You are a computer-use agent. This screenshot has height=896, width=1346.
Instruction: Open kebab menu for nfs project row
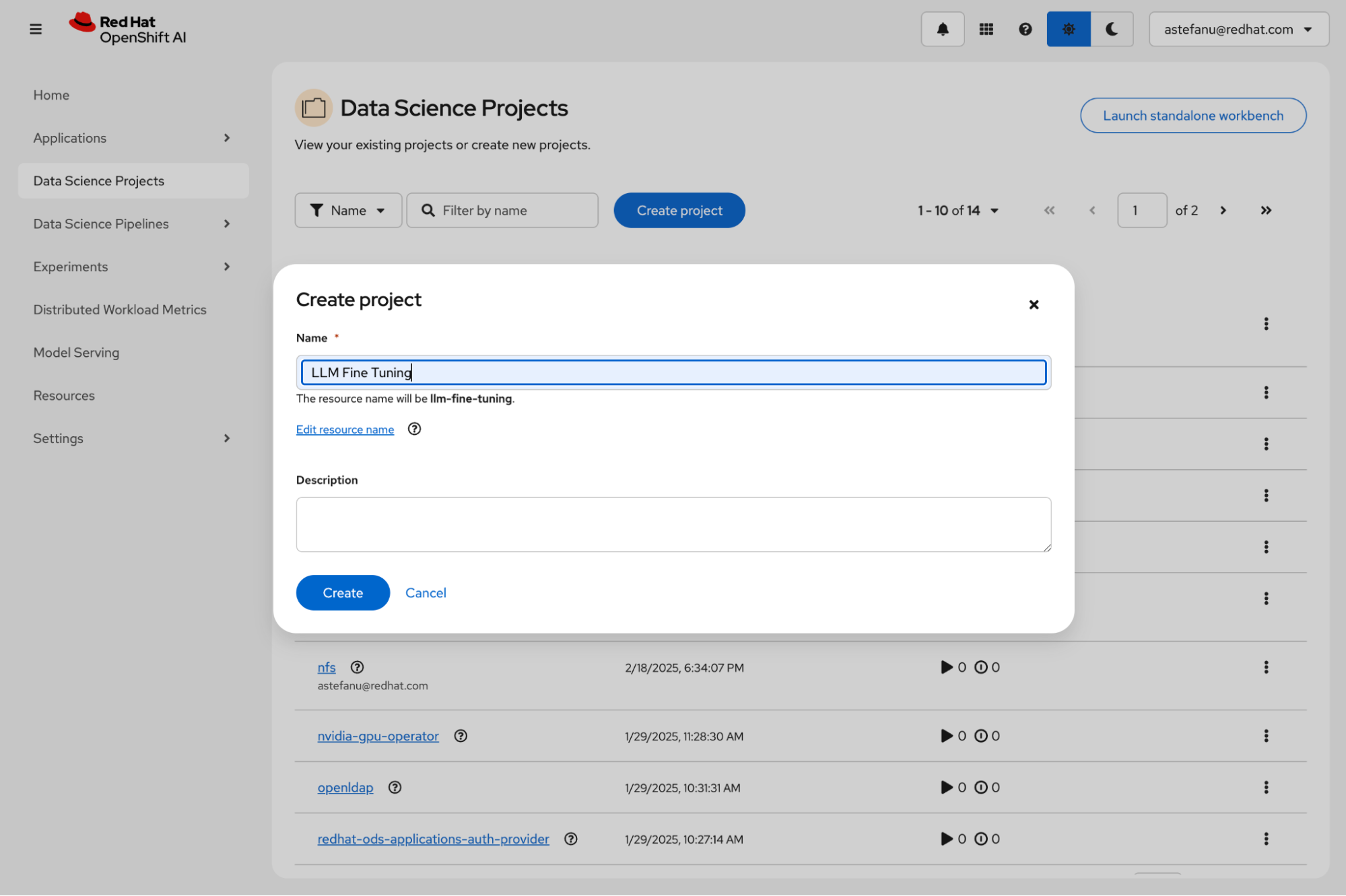[1266, 667]
